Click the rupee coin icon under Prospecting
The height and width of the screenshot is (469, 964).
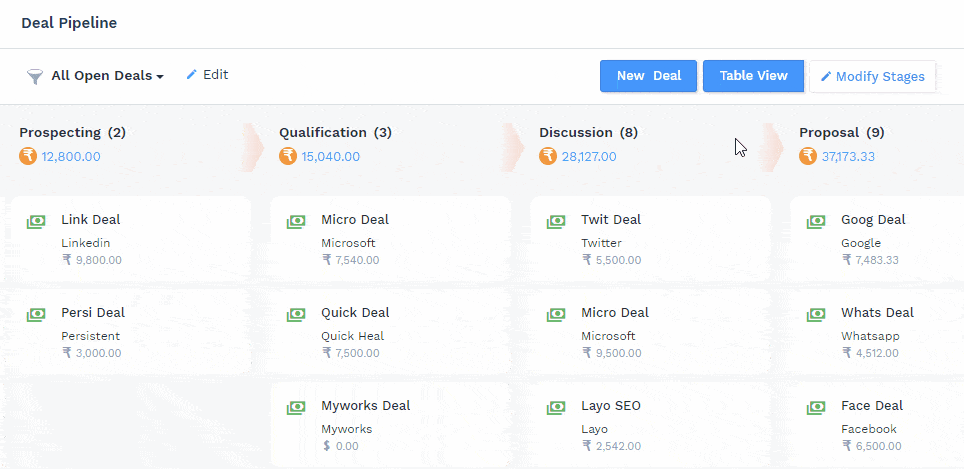click(28, 156)
